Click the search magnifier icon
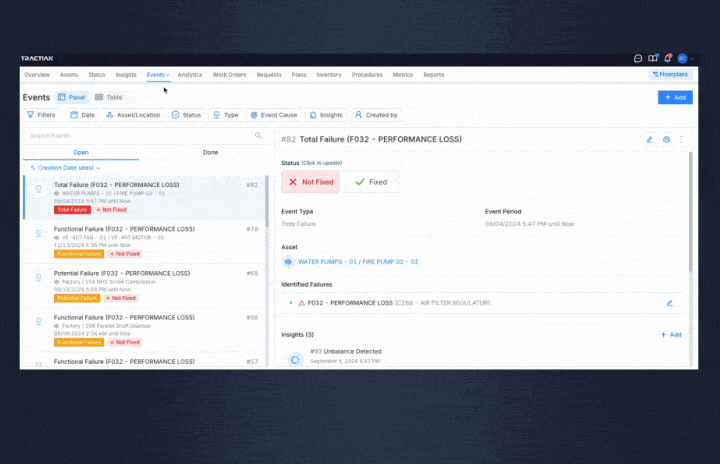The width and height of the screenshot is (720, 464). (258, 135)
